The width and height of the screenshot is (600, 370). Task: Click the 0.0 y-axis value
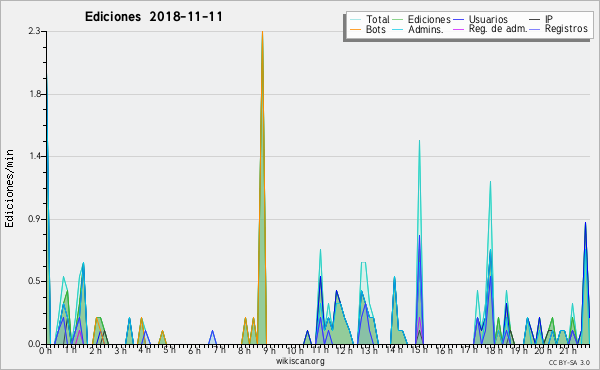pos(35,344)
